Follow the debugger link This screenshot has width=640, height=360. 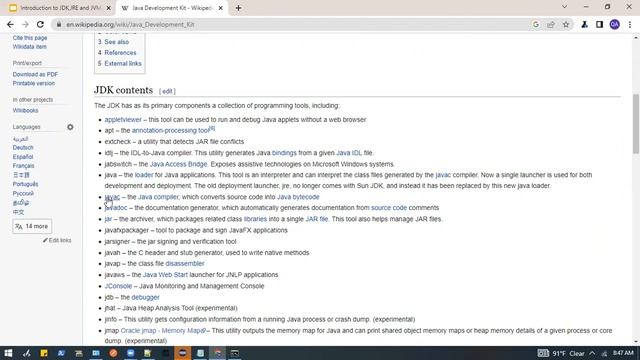pos(145,298)
